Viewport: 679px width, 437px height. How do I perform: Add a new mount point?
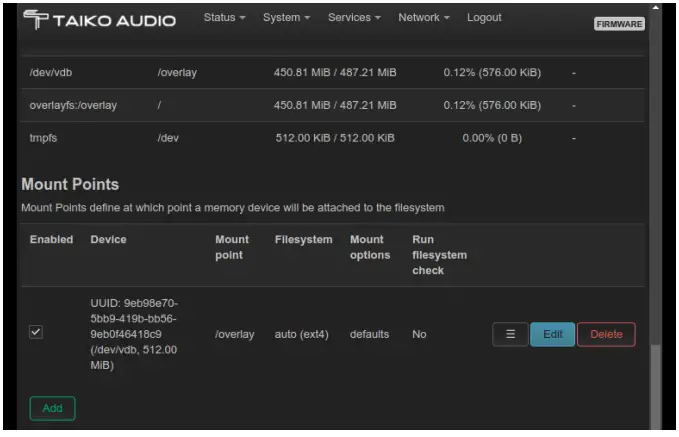click(52, 408)
